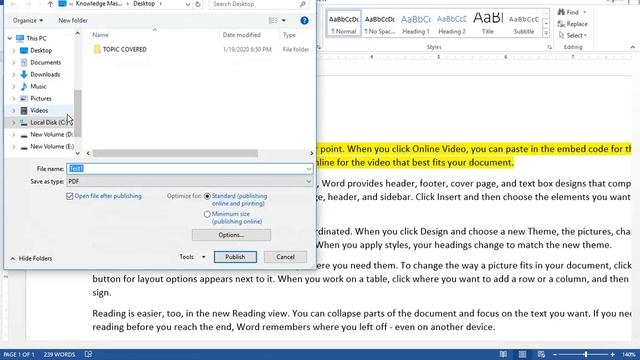Apply the Heading 2 style
This screenshot has height=360, width=640.
pos(451,24)
